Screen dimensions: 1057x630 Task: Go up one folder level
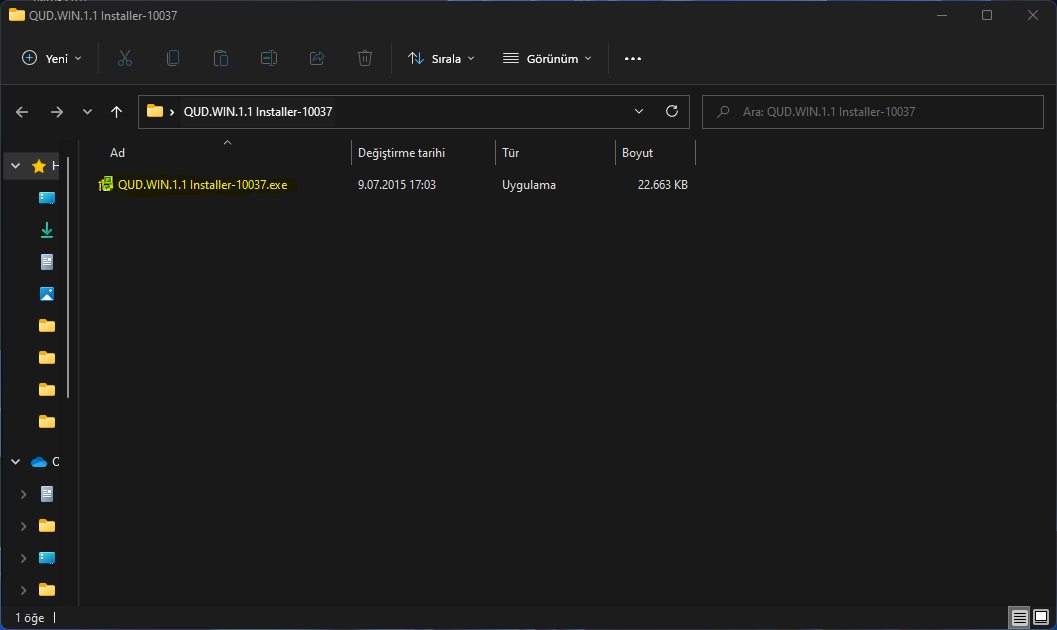pyautogui.click(x=117, y=112)
